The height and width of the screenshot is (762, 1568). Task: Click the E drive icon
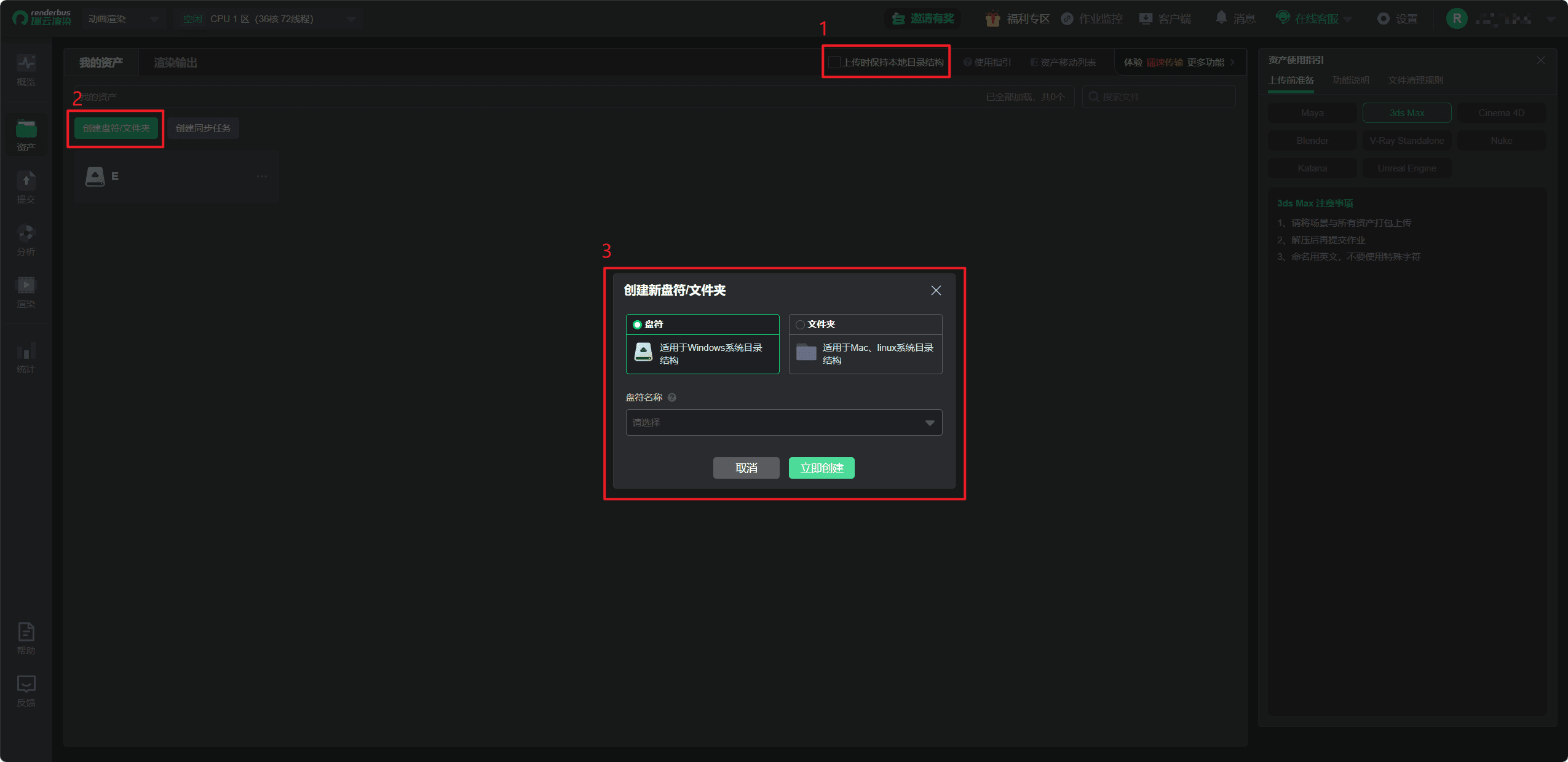point(95,176)
